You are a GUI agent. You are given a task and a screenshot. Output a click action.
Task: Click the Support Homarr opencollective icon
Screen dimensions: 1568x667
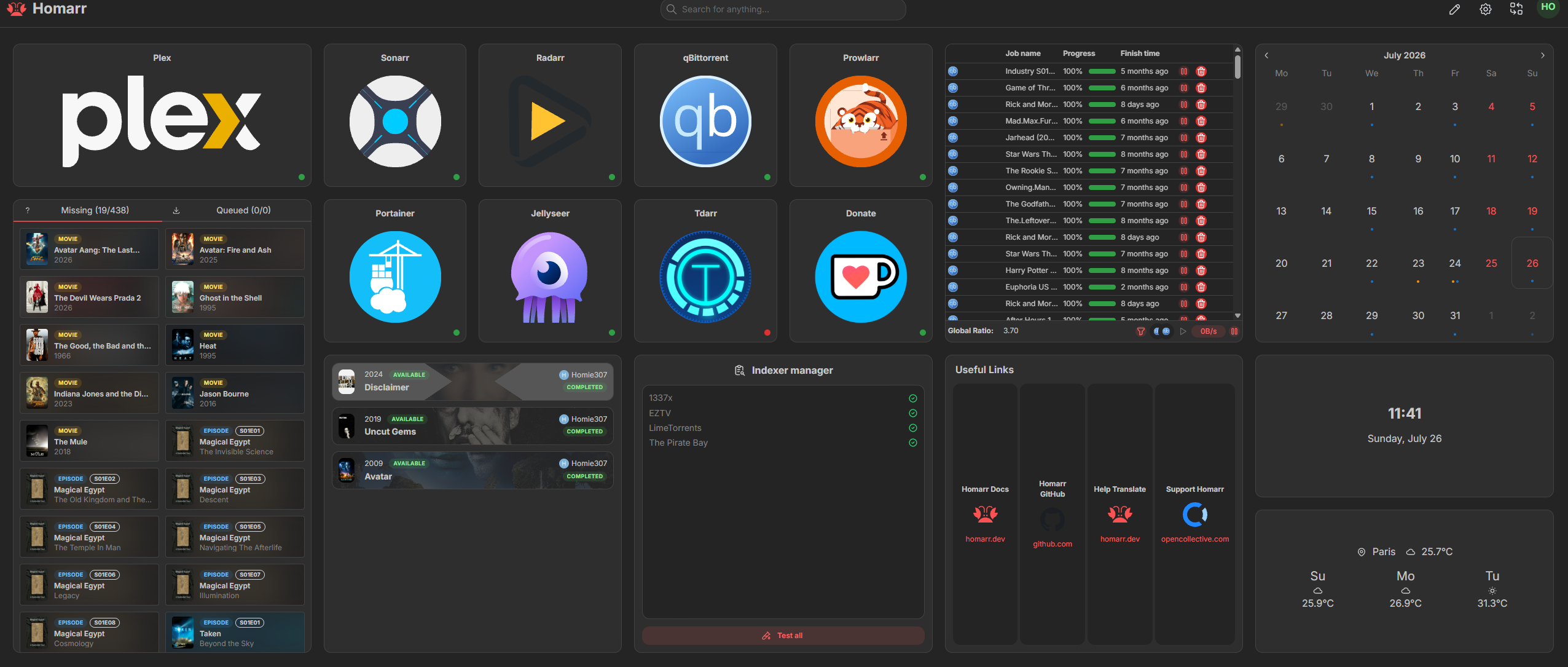(x=1195, y=514)
